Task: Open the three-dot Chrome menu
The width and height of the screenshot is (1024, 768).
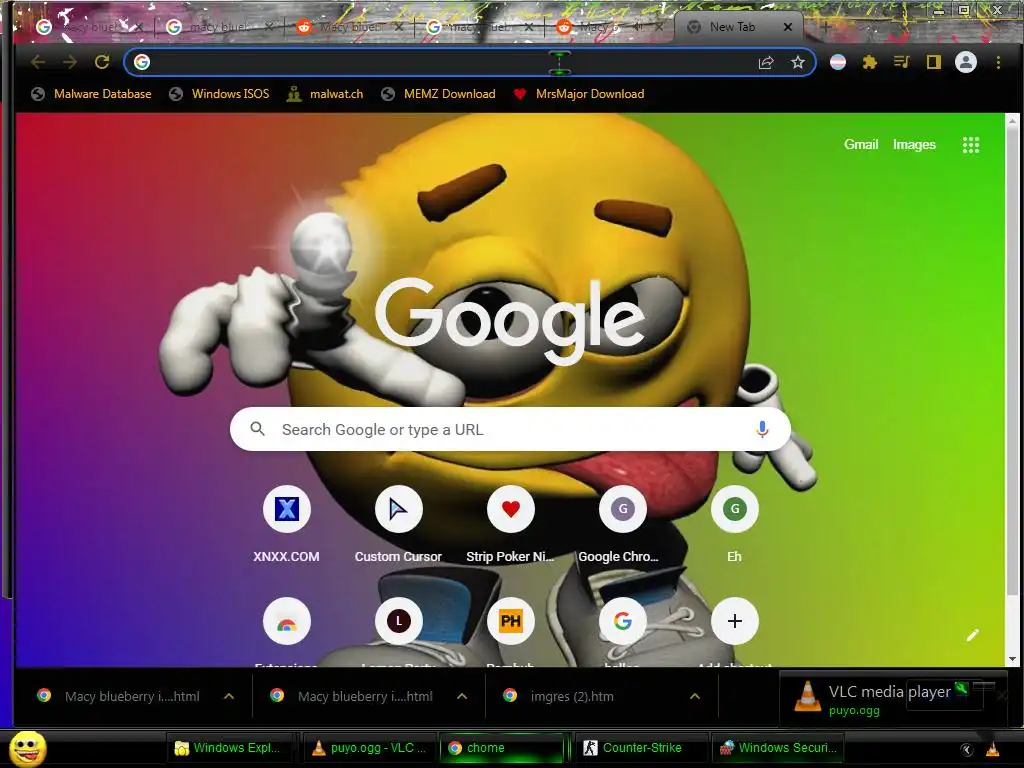Action: [998, 62]
